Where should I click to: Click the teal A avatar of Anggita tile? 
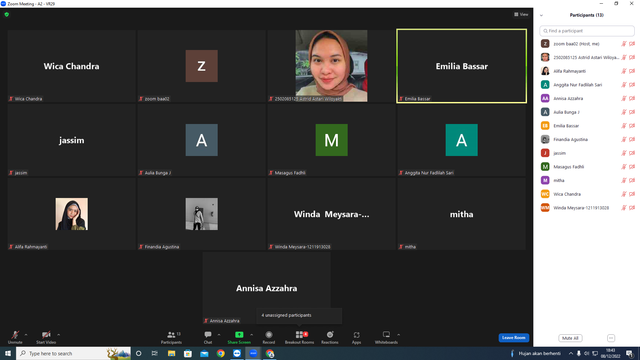461,140
